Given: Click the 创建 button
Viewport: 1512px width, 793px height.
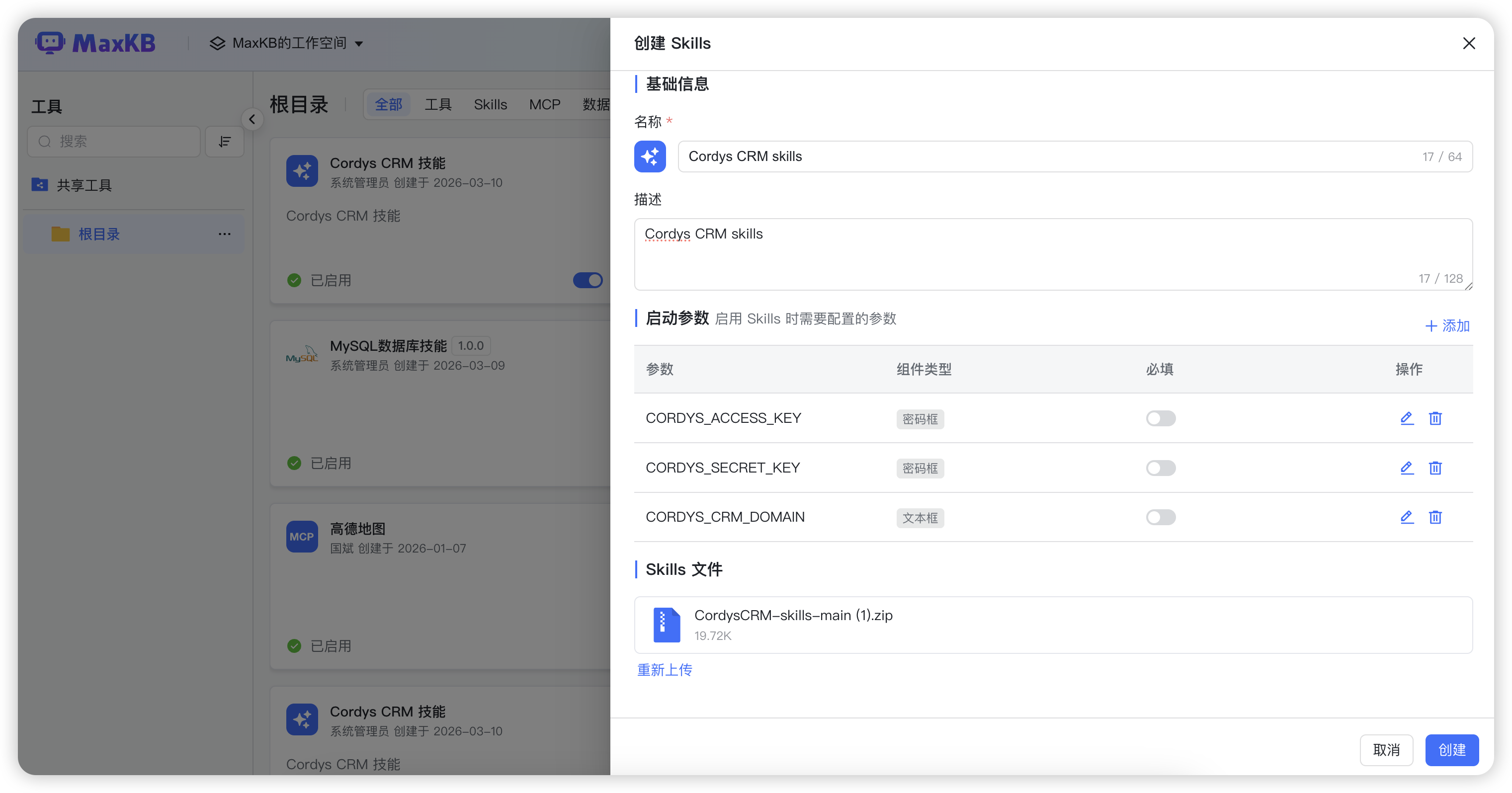Looking at the screenshot, I should 1451,750.
